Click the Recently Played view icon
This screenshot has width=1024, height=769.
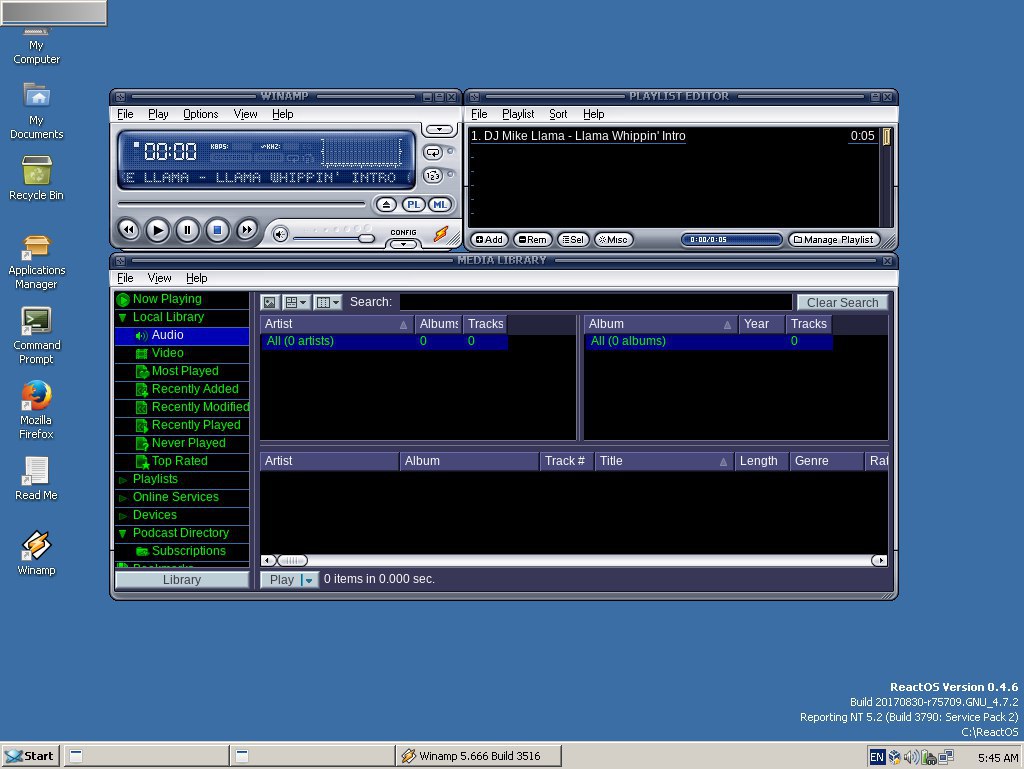(142, 426)
